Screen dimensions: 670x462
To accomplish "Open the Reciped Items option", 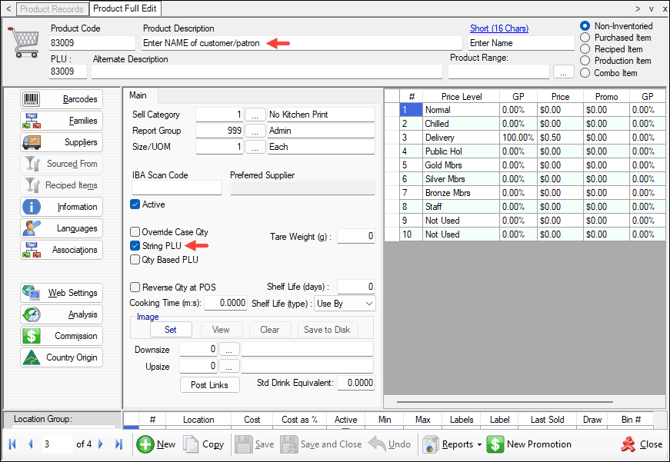I will pyautogui.click(x=62, y=185).
